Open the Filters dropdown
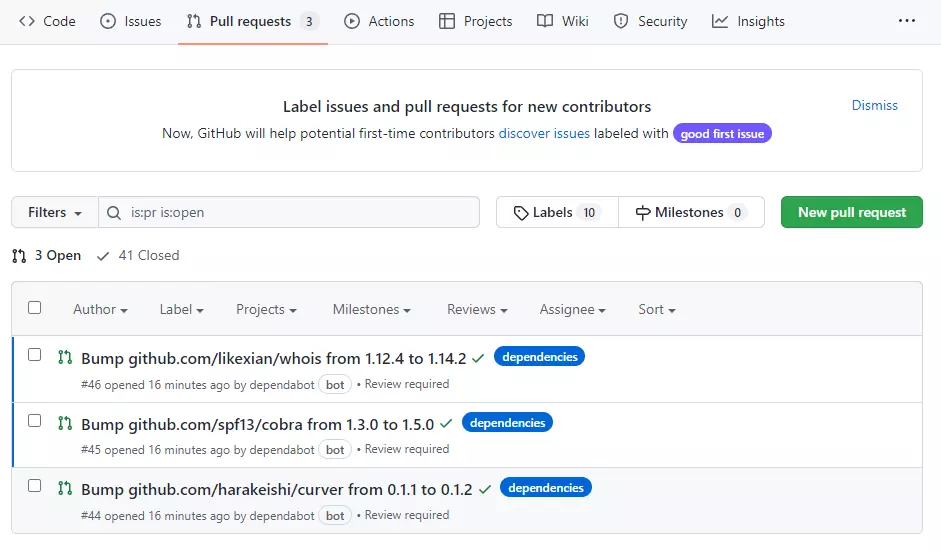Screen dimensions: 941x552 pos(55,212)
